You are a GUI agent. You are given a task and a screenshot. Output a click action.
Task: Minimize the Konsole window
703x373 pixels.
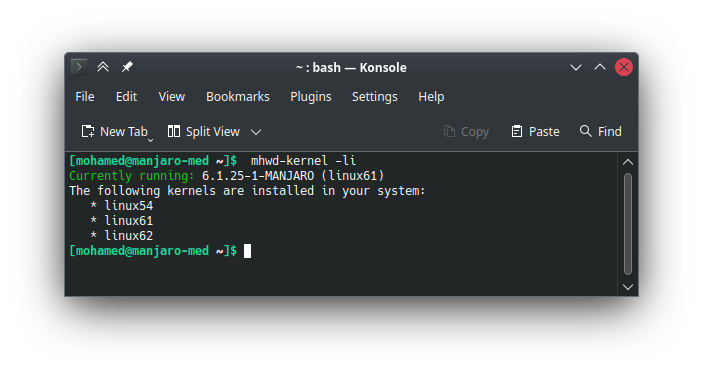[x=576, y=67]
